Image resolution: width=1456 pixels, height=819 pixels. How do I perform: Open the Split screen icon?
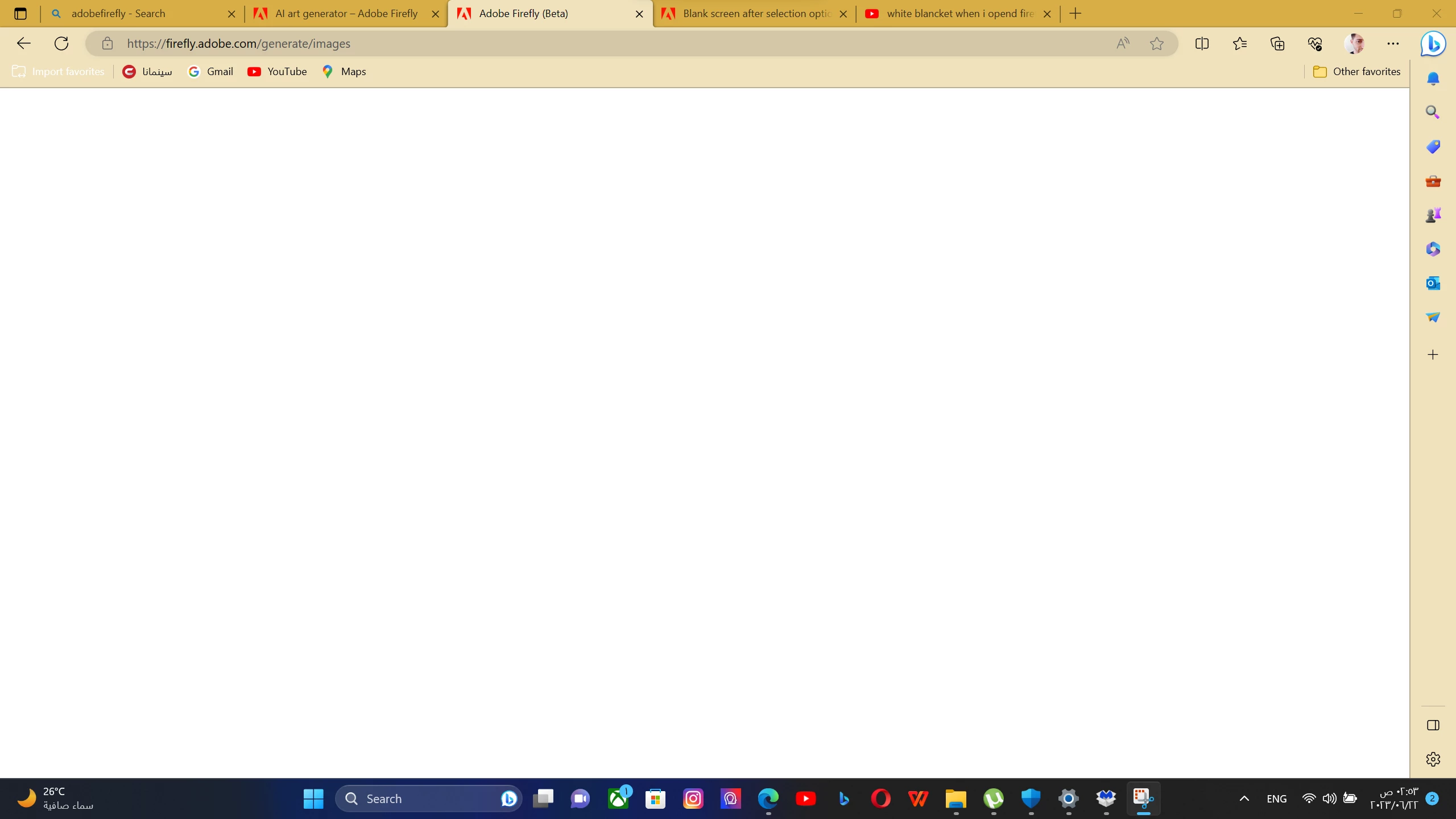(1202, 44)
